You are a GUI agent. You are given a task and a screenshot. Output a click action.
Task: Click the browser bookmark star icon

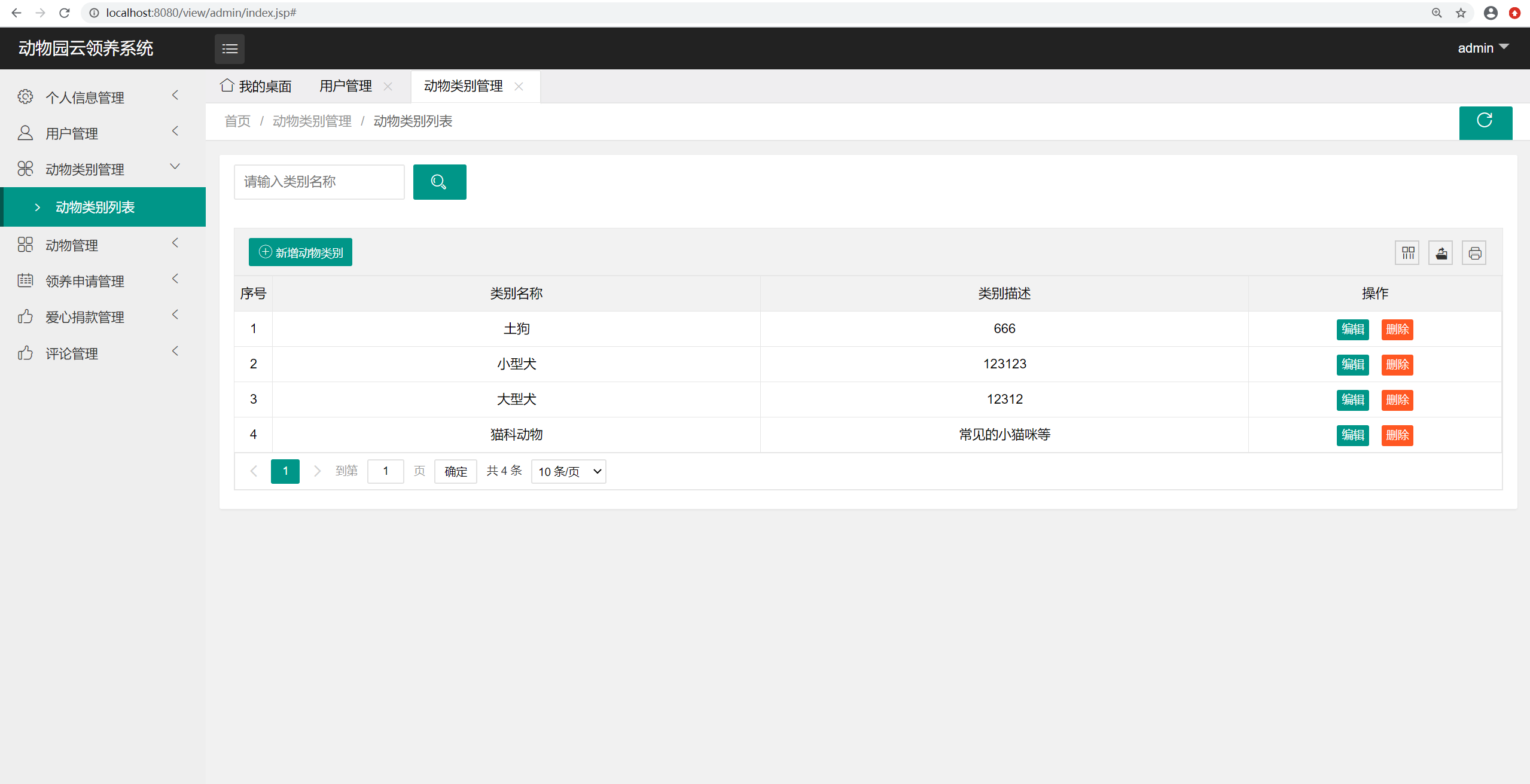(1461, 13)
